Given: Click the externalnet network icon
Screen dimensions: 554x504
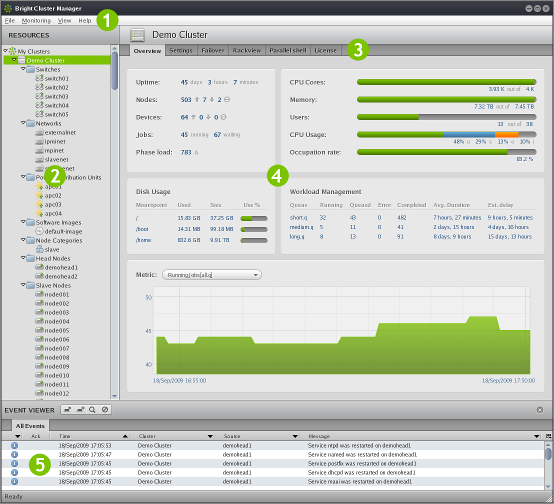Looking at the screenshot, I should [39, 133].
